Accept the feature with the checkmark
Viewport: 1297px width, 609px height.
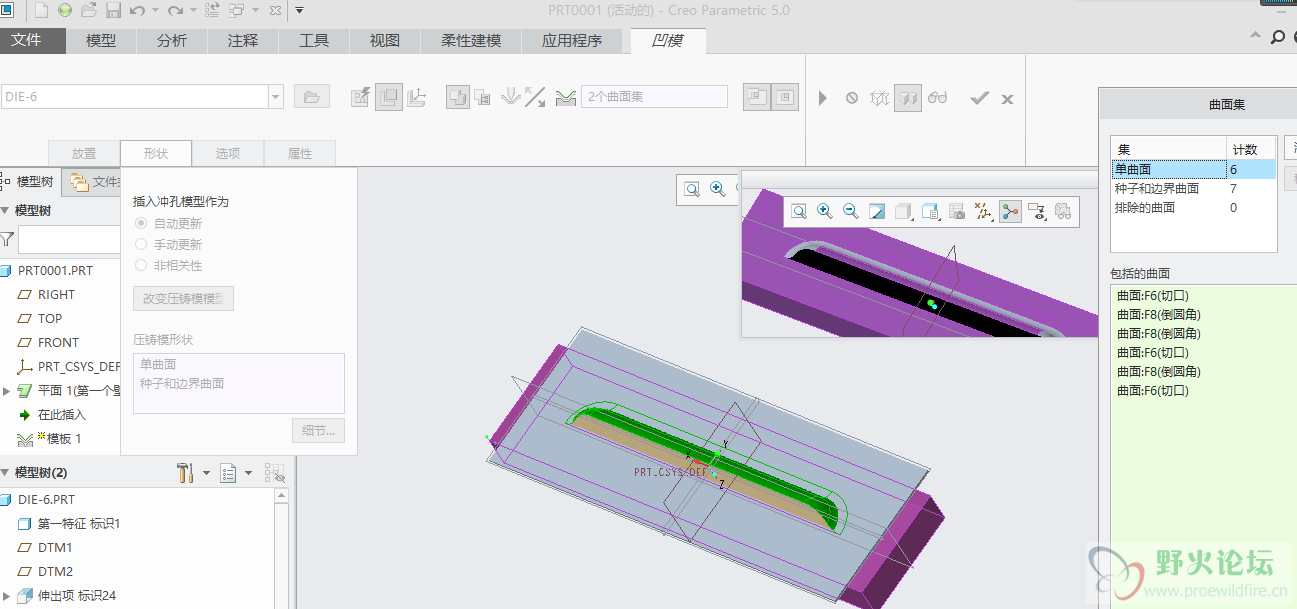pos(980,98)
